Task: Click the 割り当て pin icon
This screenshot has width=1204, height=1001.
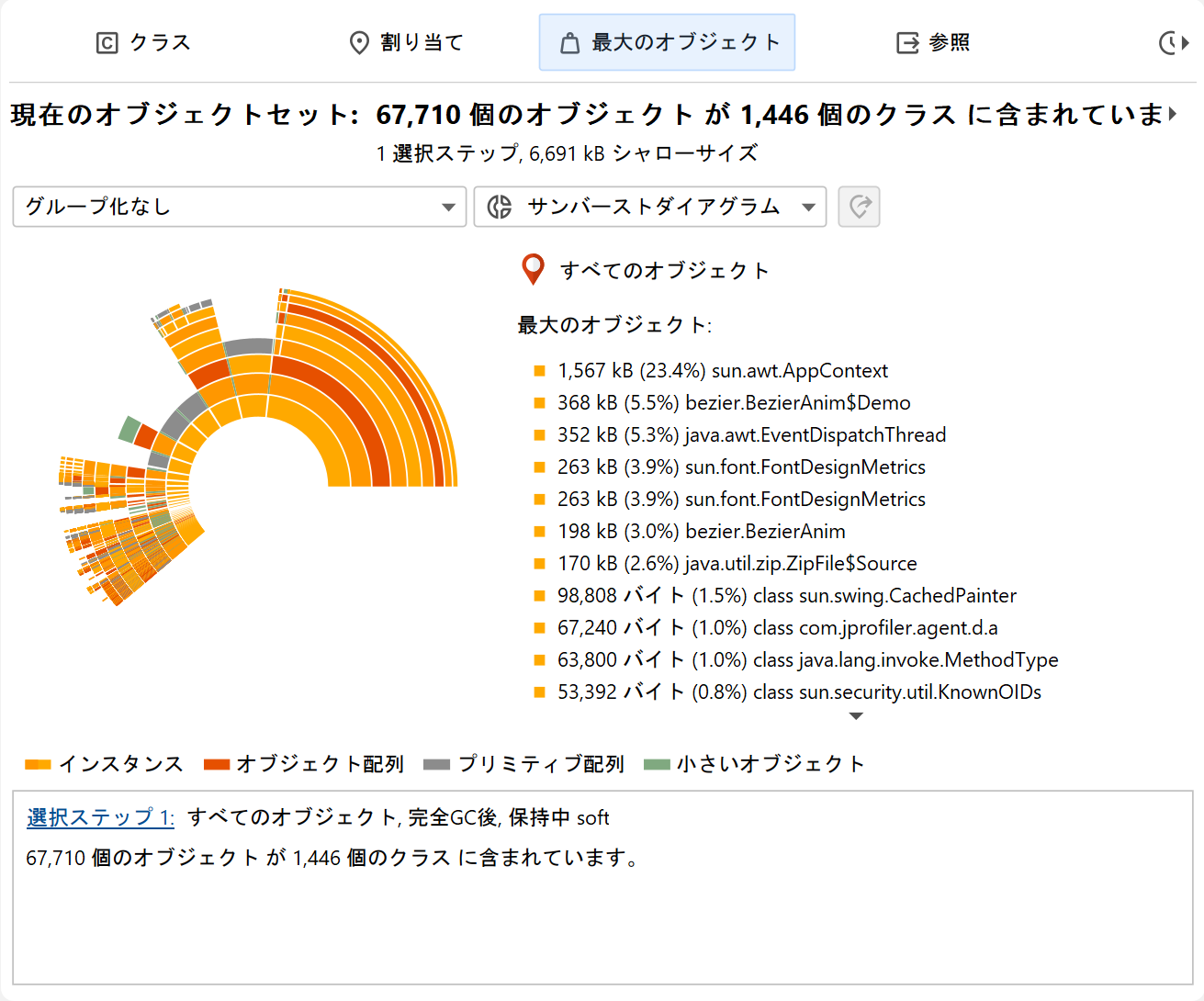Action: tap(359, 43)
